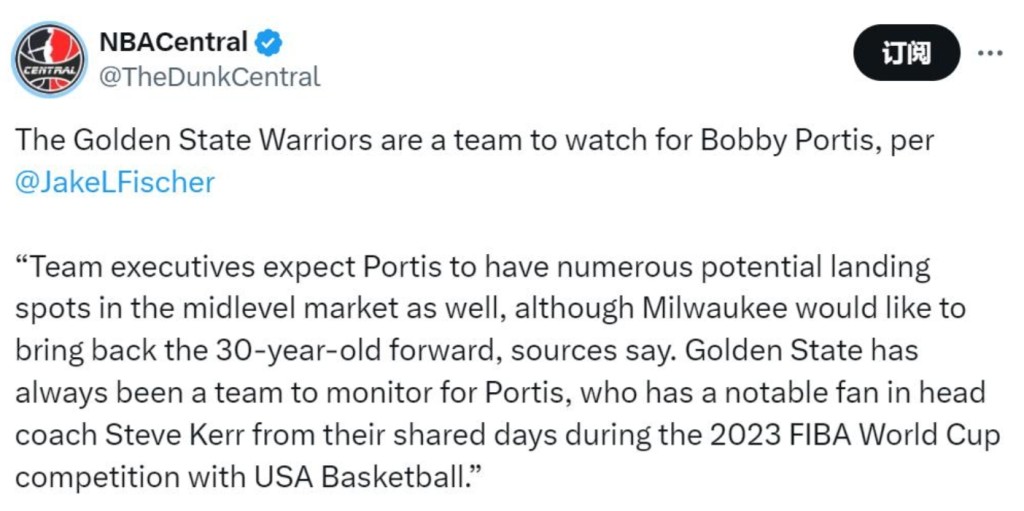This screenshot has width=1024, height=511.
Task: Click the @TheDunkCentral handle
Action: pyautogui.click(x=209, y=77)
